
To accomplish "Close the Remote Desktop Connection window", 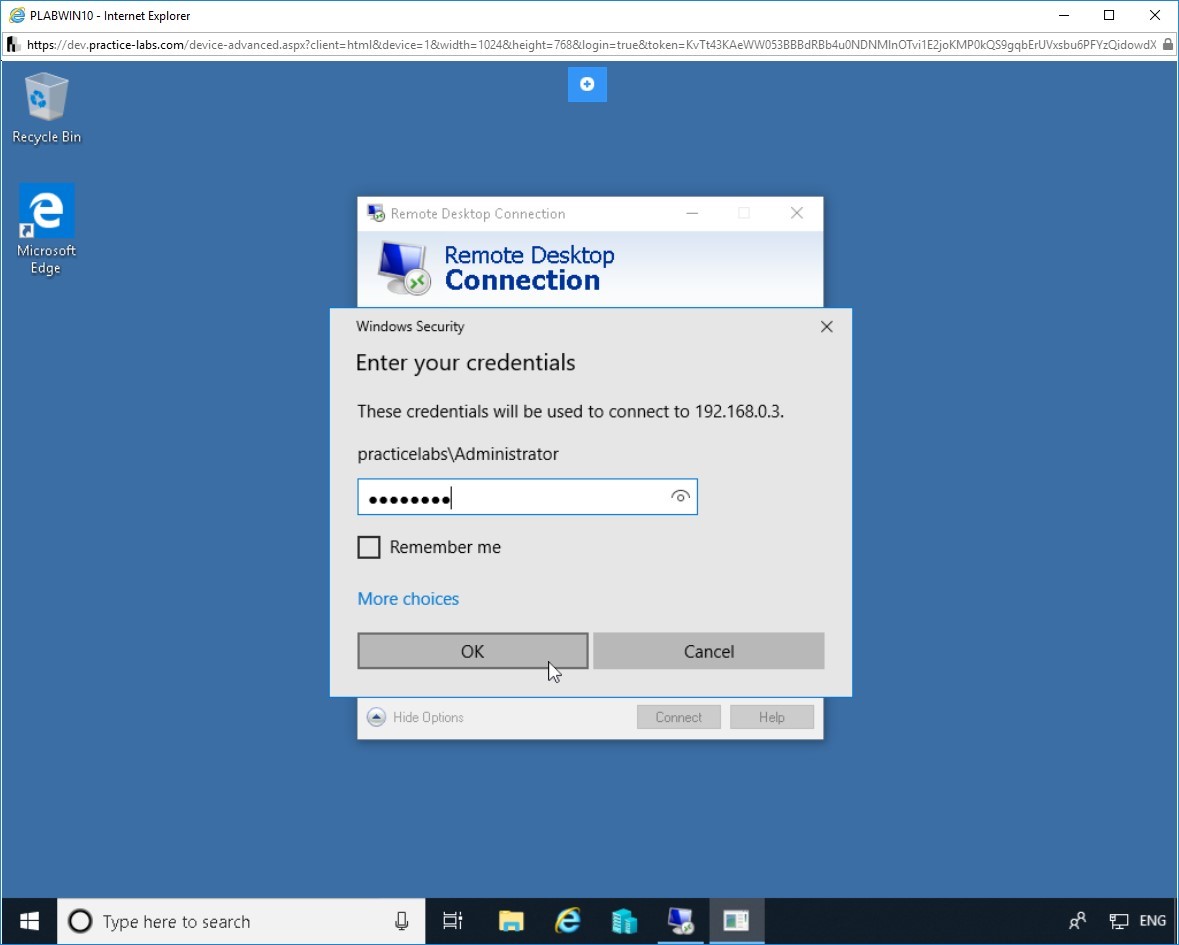I will tap(797, 214).
